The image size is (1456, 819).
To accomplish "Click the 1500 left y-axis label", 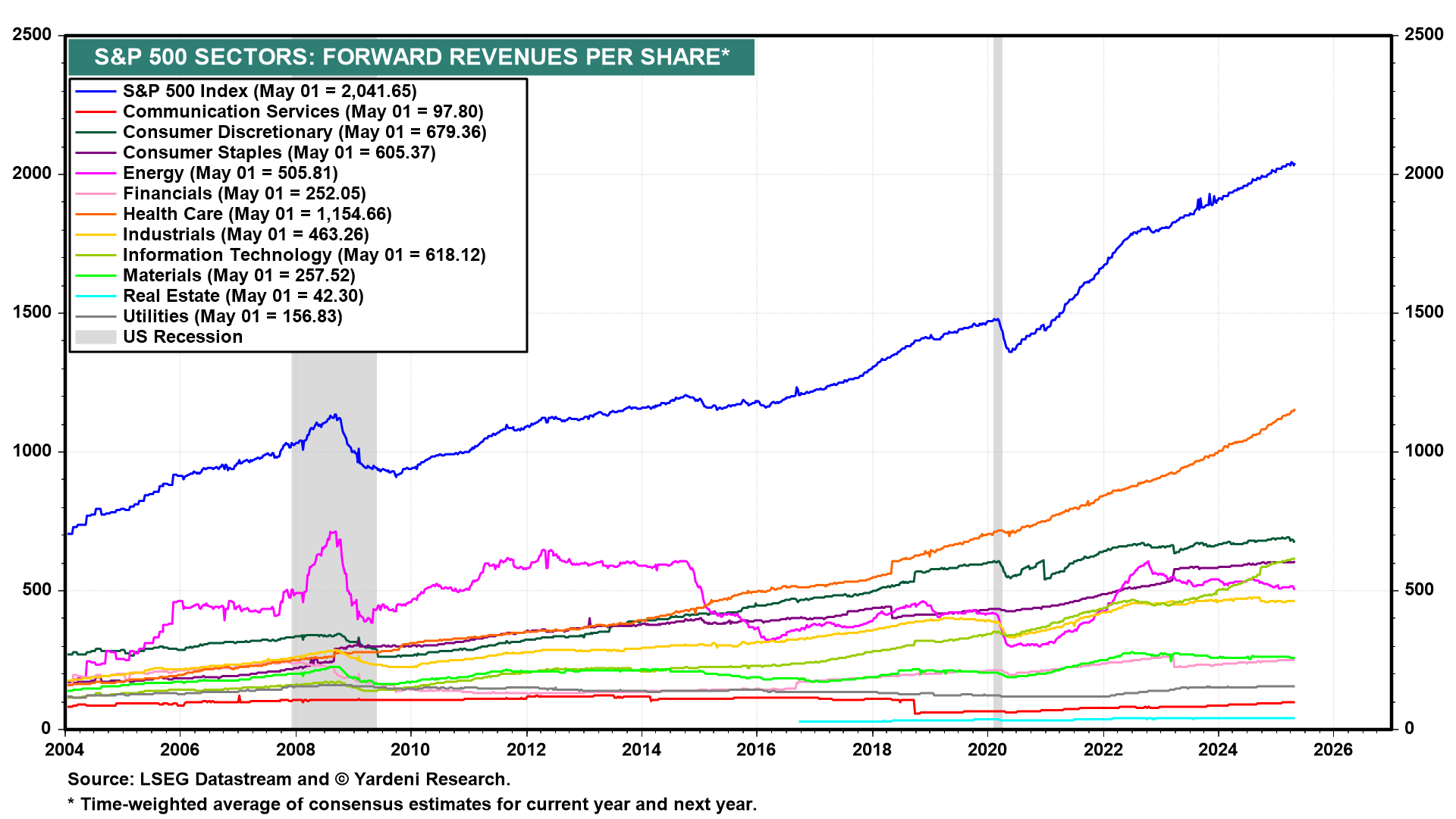I will click(32, 312).
